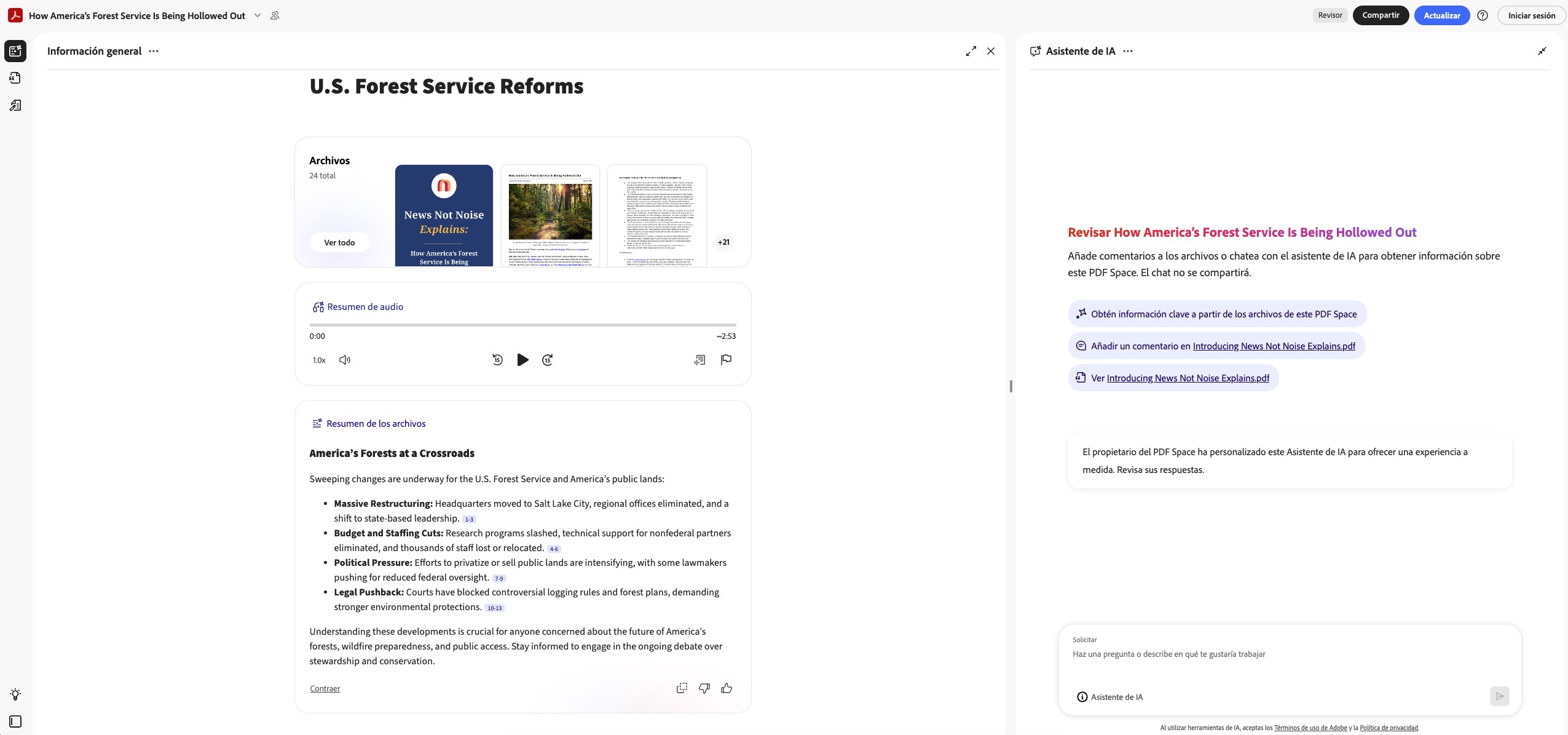Open citation 1-3 reference badge

pyautogui.click(x=469, y=520)
